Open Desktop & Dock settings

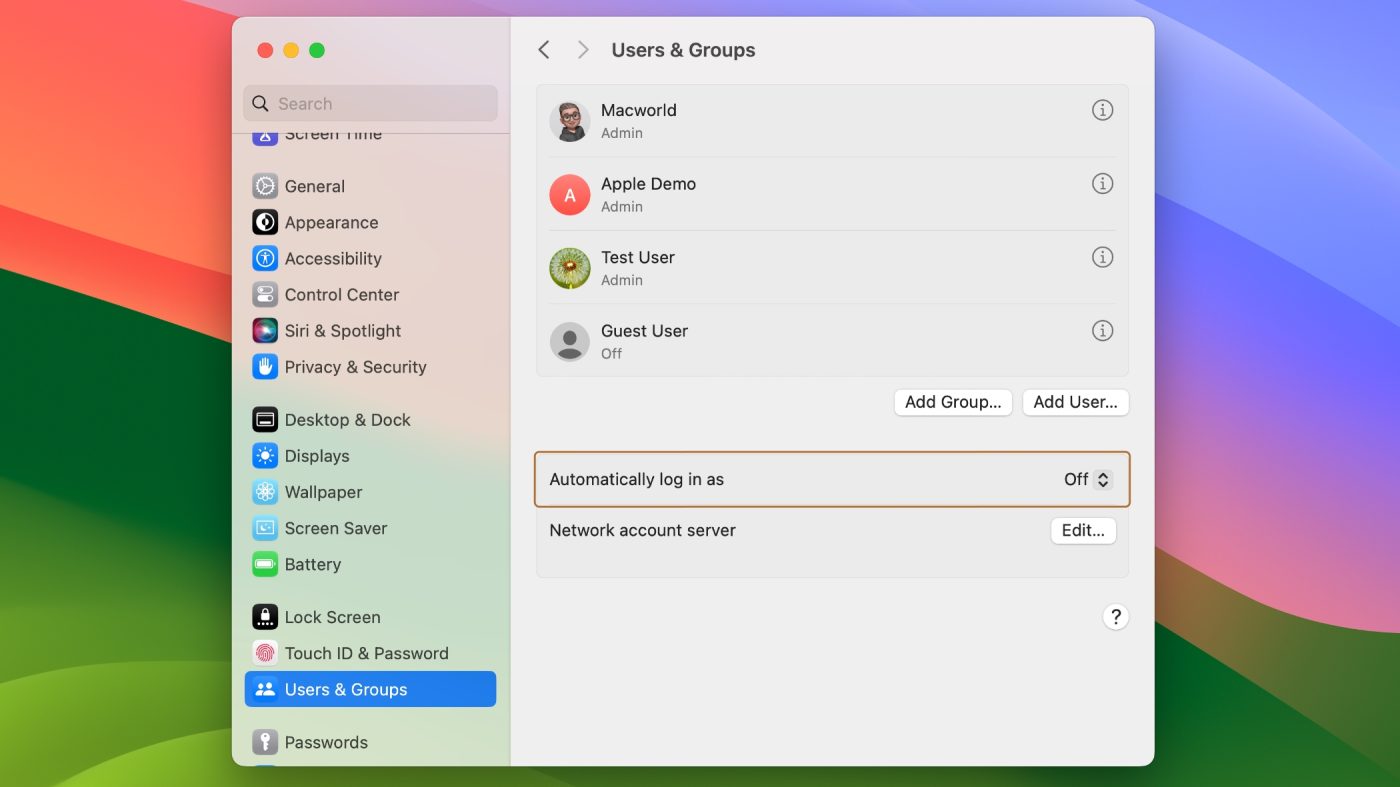[347, 420]
